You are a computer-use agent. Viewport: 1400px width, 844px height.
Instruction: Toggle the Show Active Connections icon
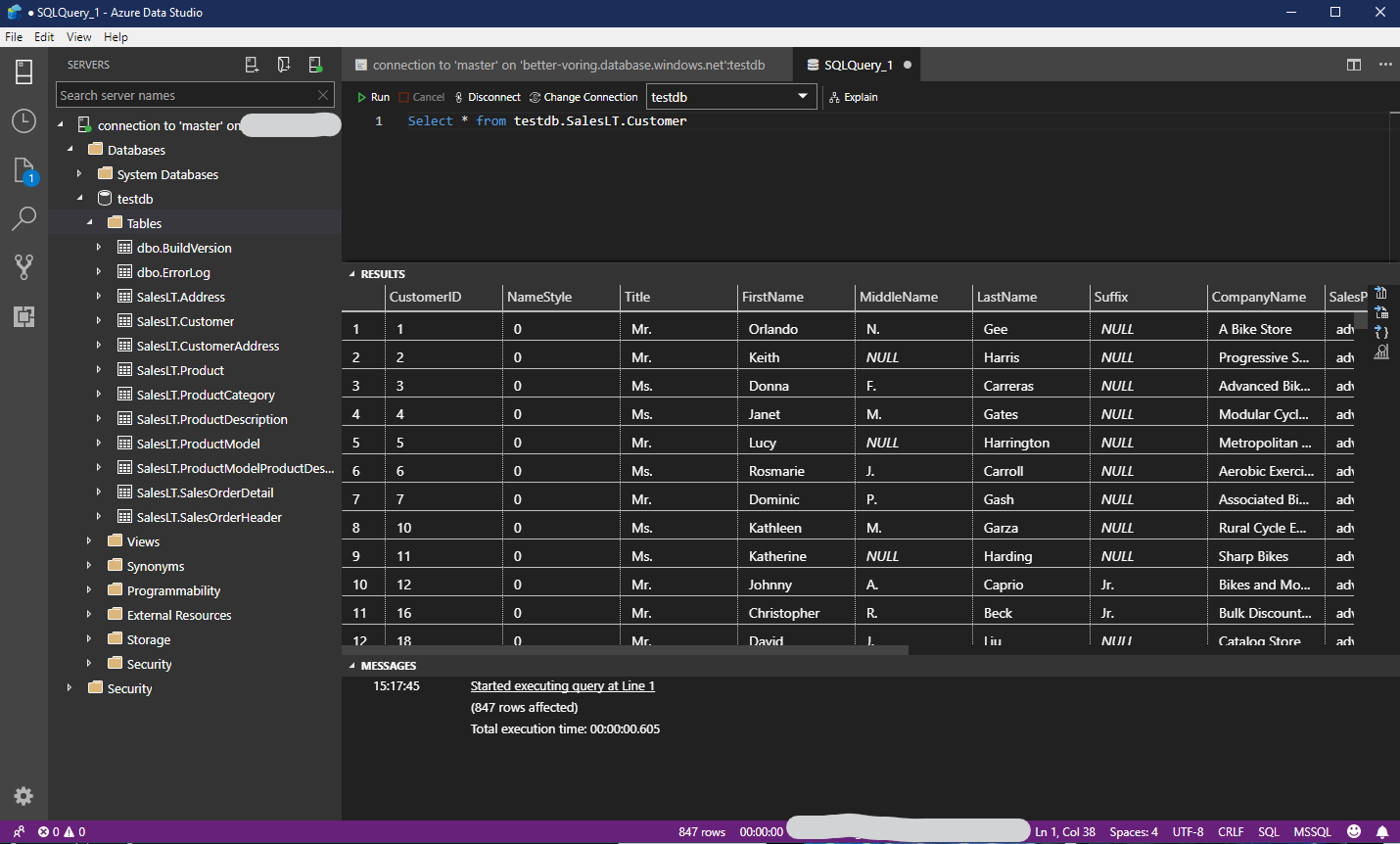[315, 64]
